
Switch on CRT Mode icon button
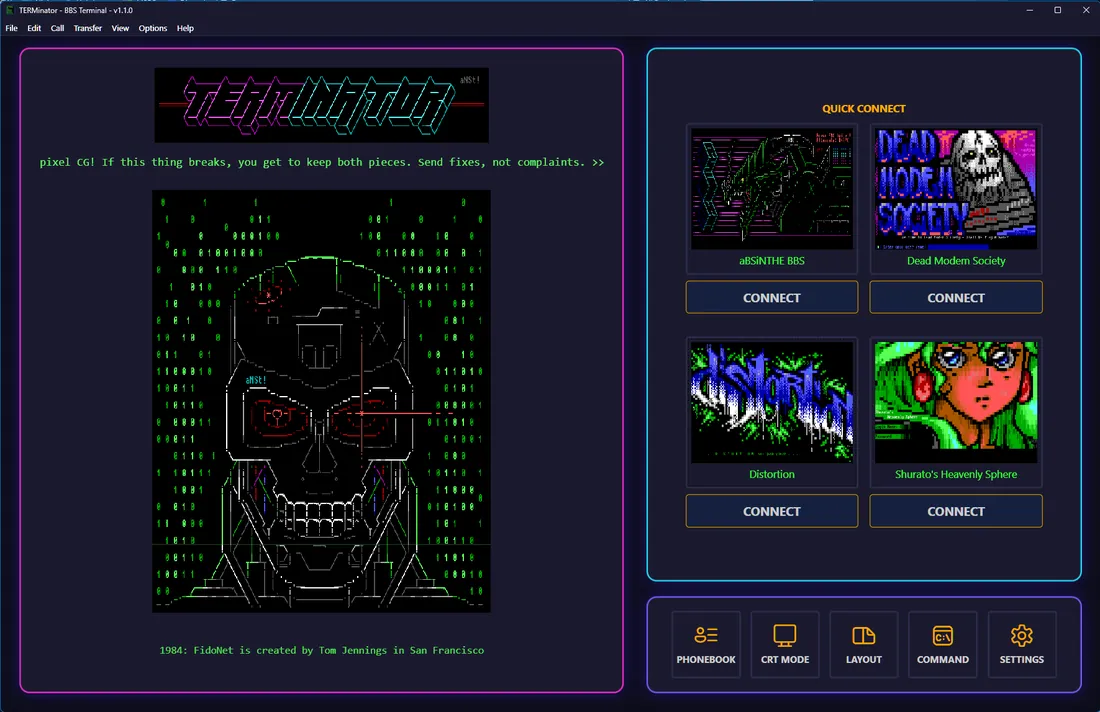(x=785, y=645)
